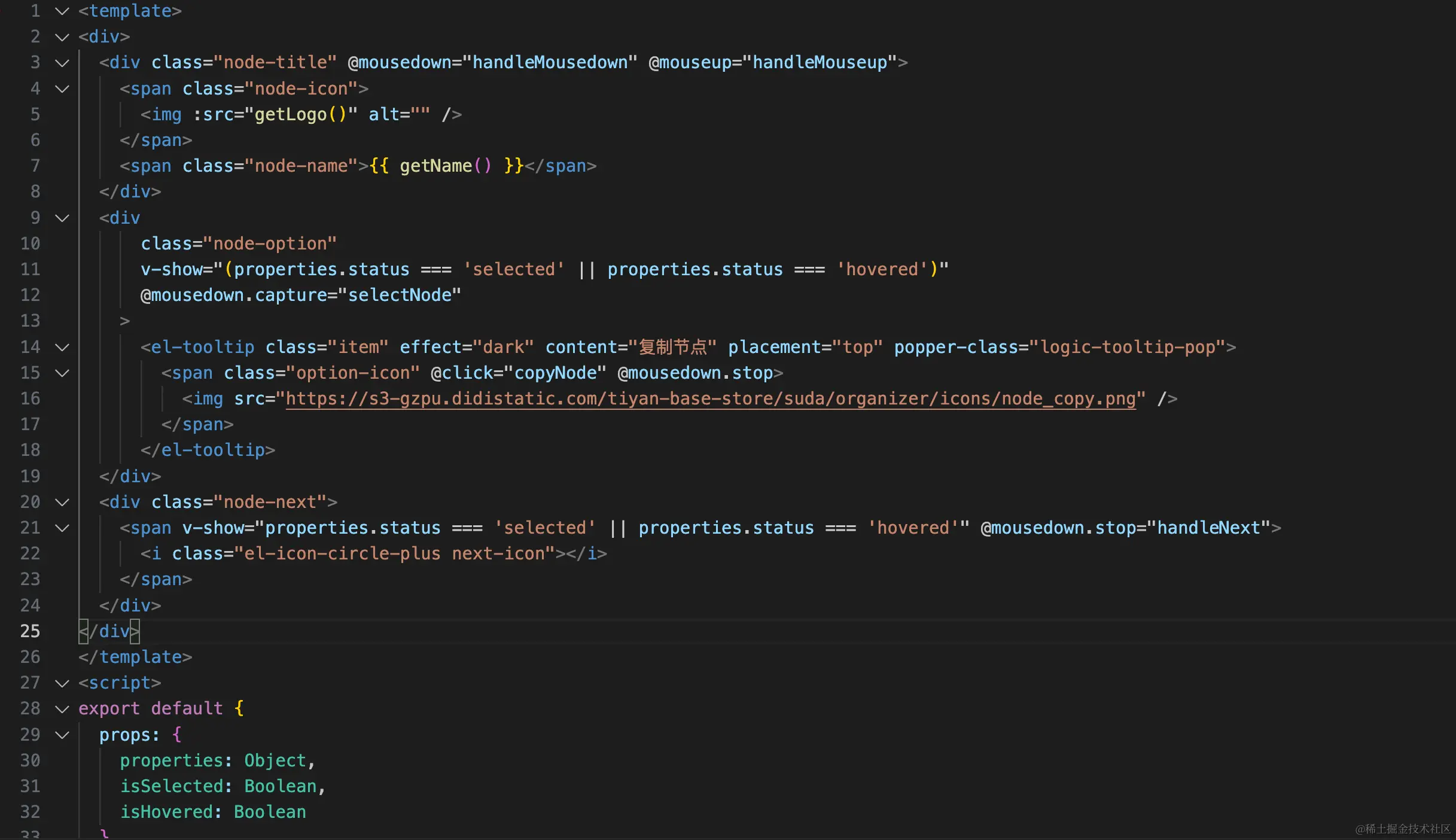1456x840 pixels.
Task: Collapse the v-show span chevron on line 21
Action: [62, 528]
